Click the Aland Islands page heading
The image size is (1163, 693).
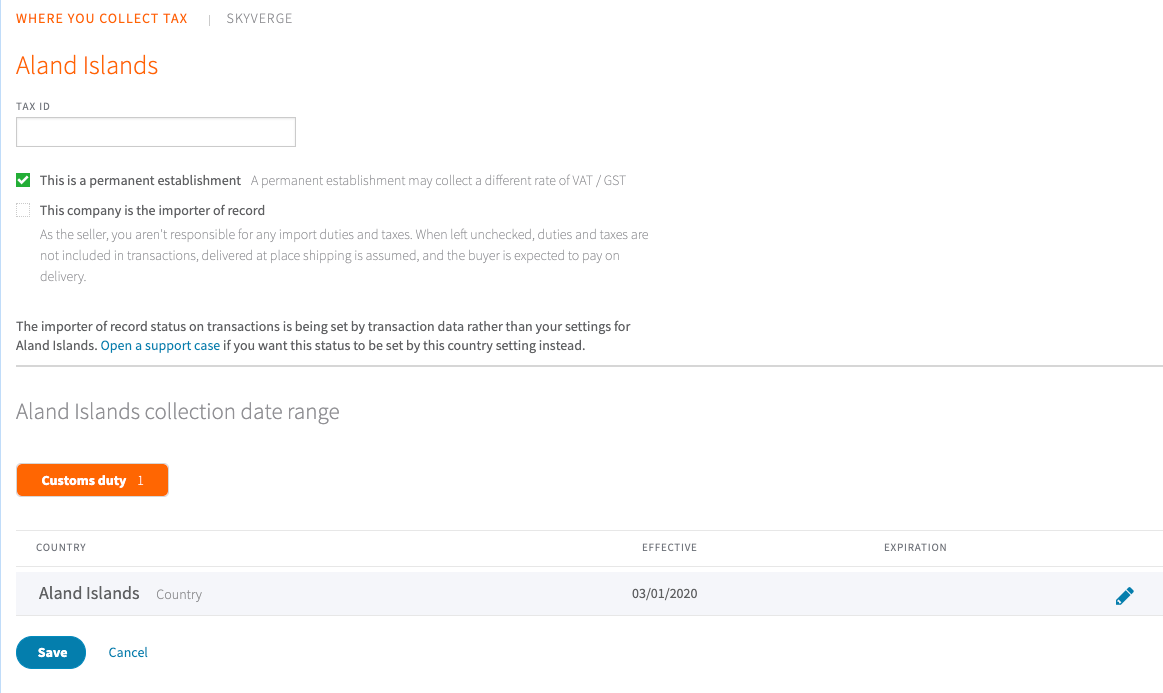[86, 65]
